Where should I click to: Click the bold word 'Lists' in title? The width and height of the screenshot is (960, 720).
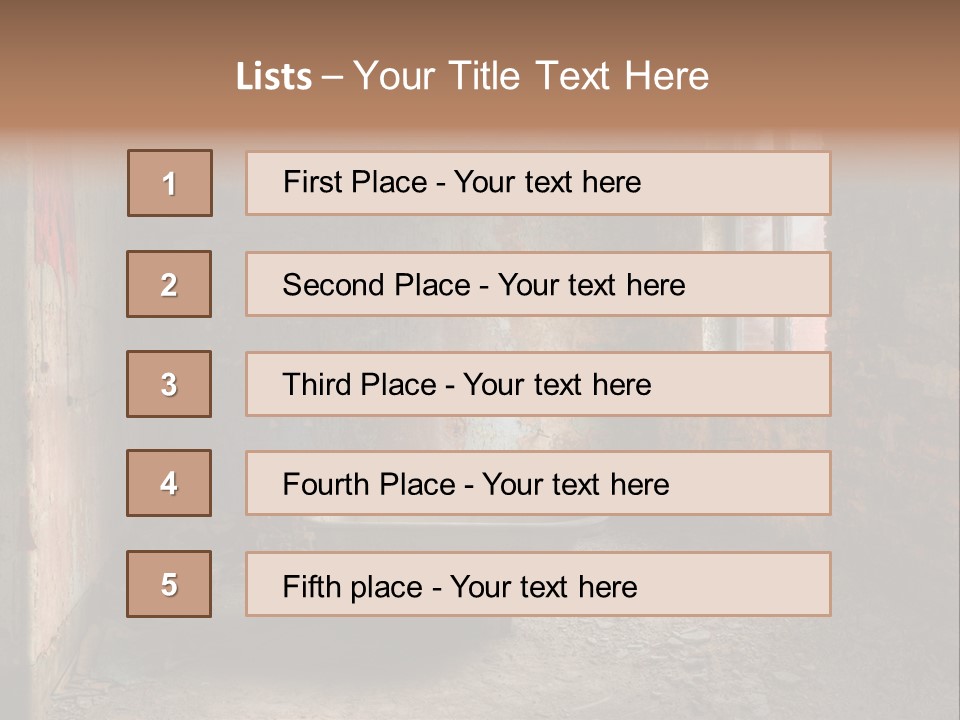coord(273,77)
